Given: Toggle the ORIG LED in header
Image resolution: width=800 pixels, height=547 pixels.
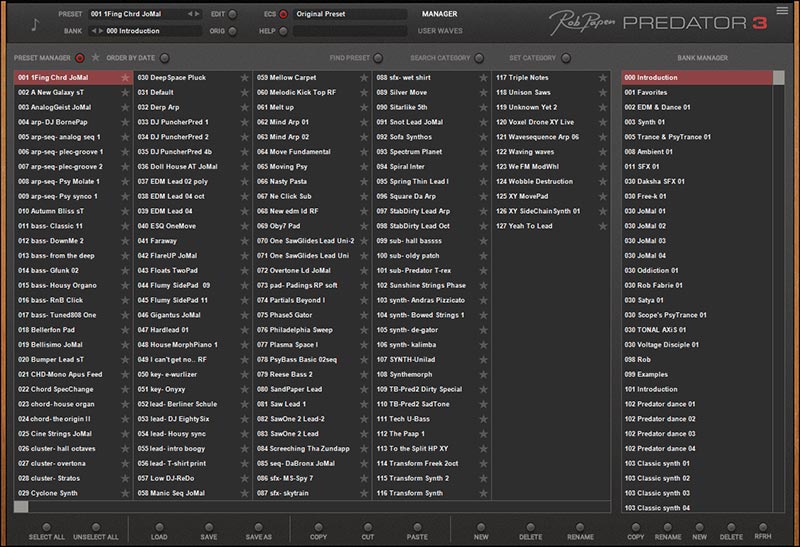Looking at the screenshot, I should click(233, 31).
